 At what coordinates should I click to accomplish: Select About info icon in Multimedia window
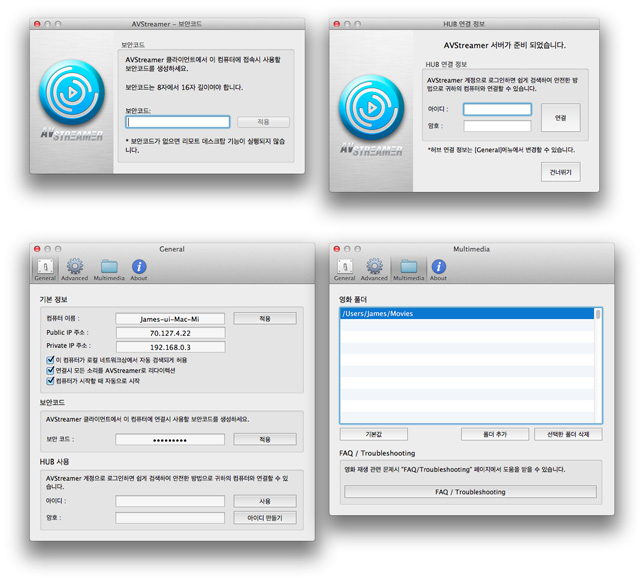coord(438,269)
